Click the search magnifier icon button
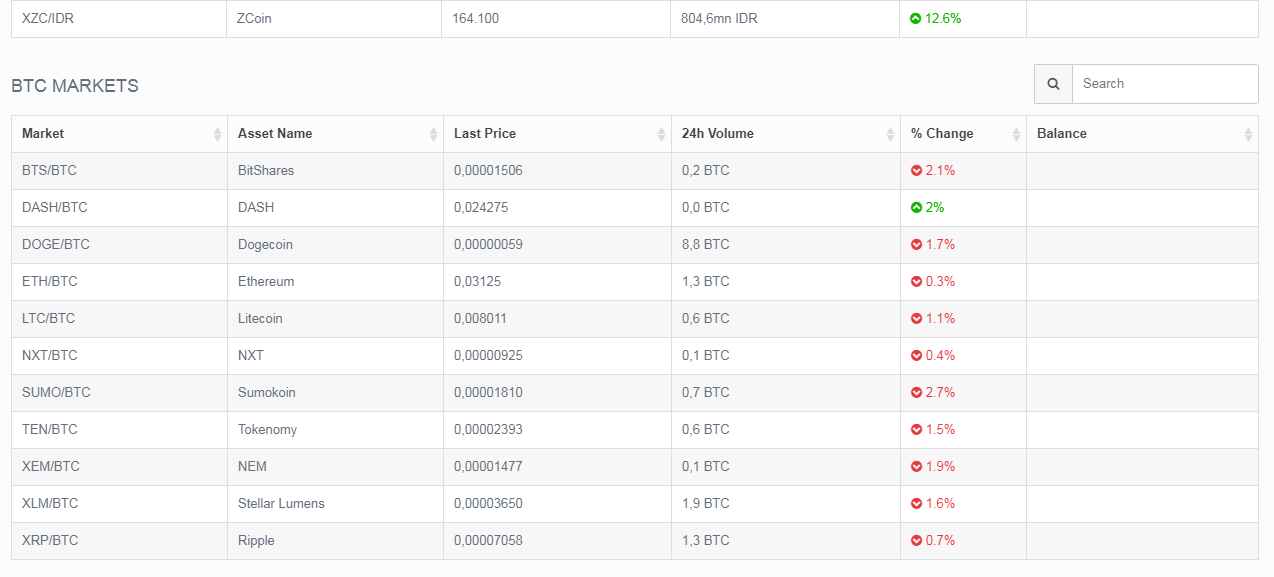Viewport: 1274px width, 577px height. [1053, 84]
